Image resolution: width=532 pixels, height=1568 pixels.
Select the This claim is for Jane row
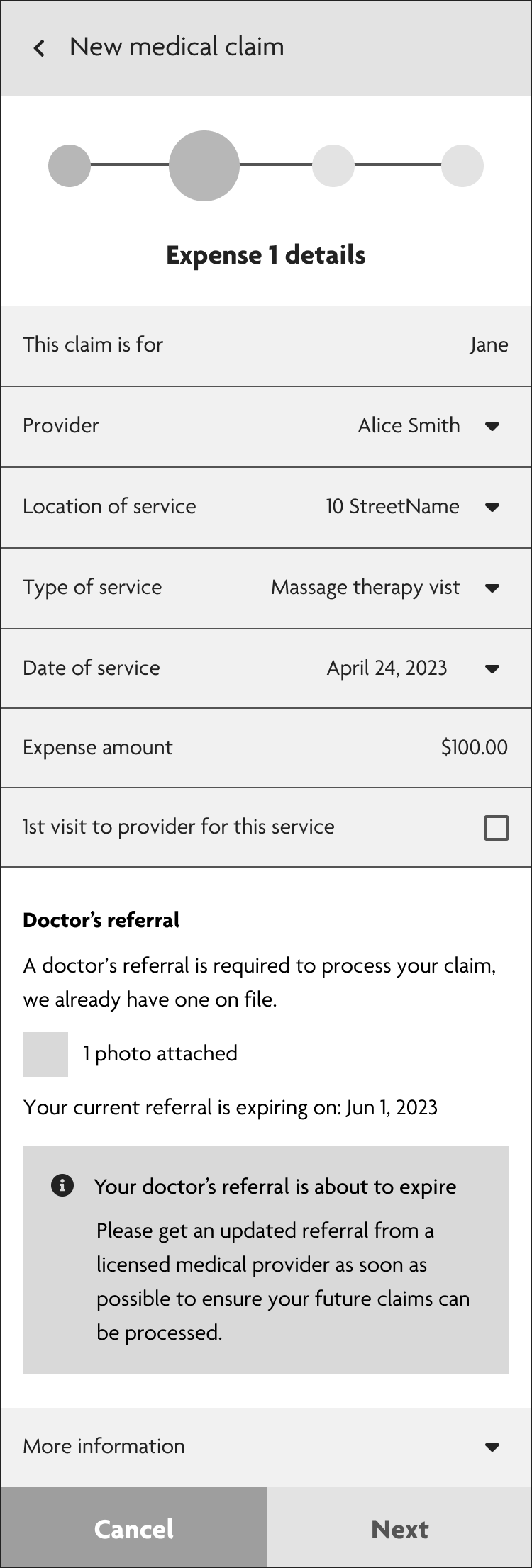266,345
